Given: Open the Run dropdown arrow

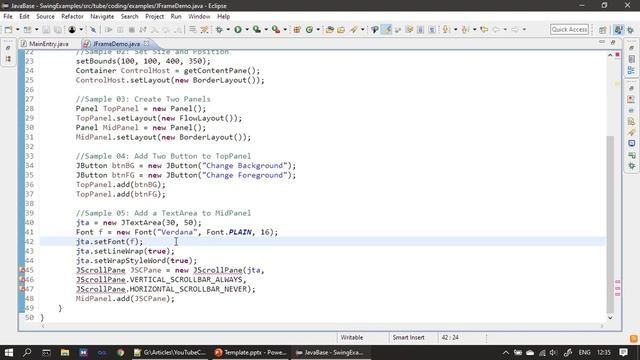Looking at the screenshot, I should [247, 29].
